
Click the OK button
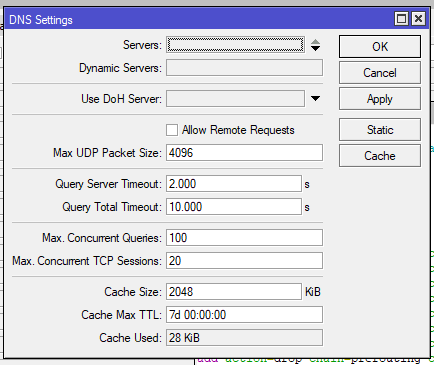380,46
